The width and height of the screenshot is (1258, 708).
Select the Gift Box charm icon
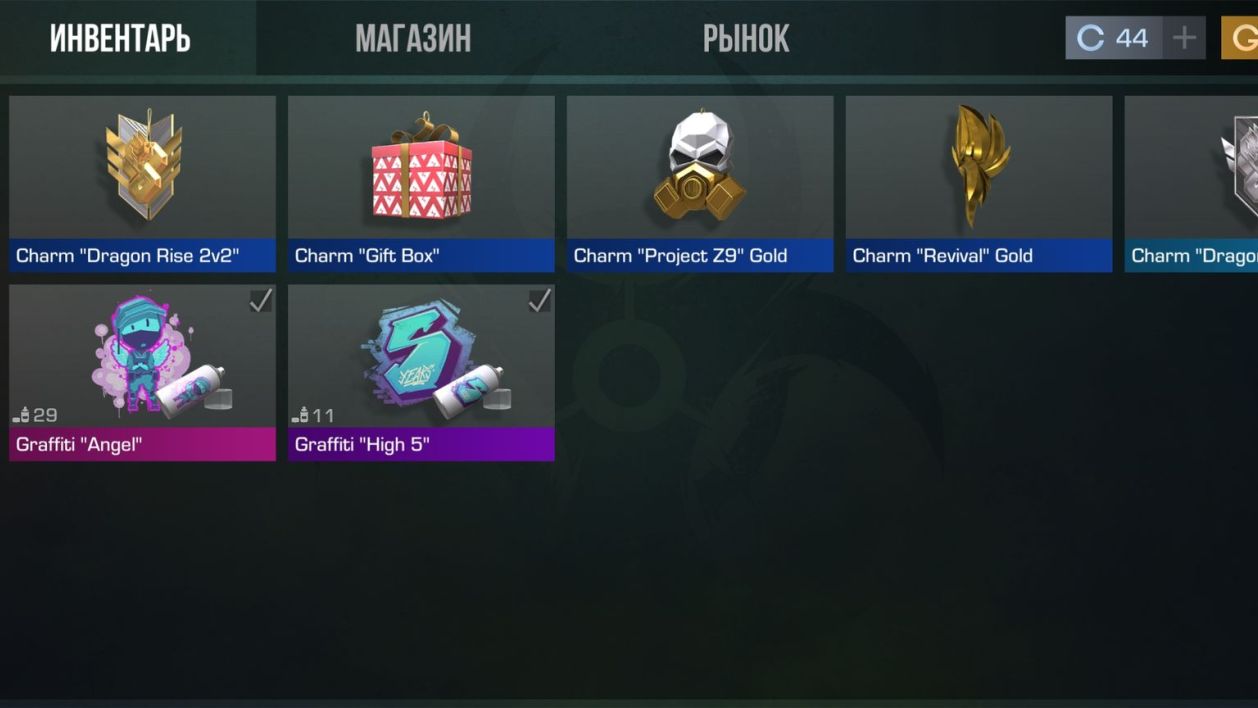tap(421, 165)
